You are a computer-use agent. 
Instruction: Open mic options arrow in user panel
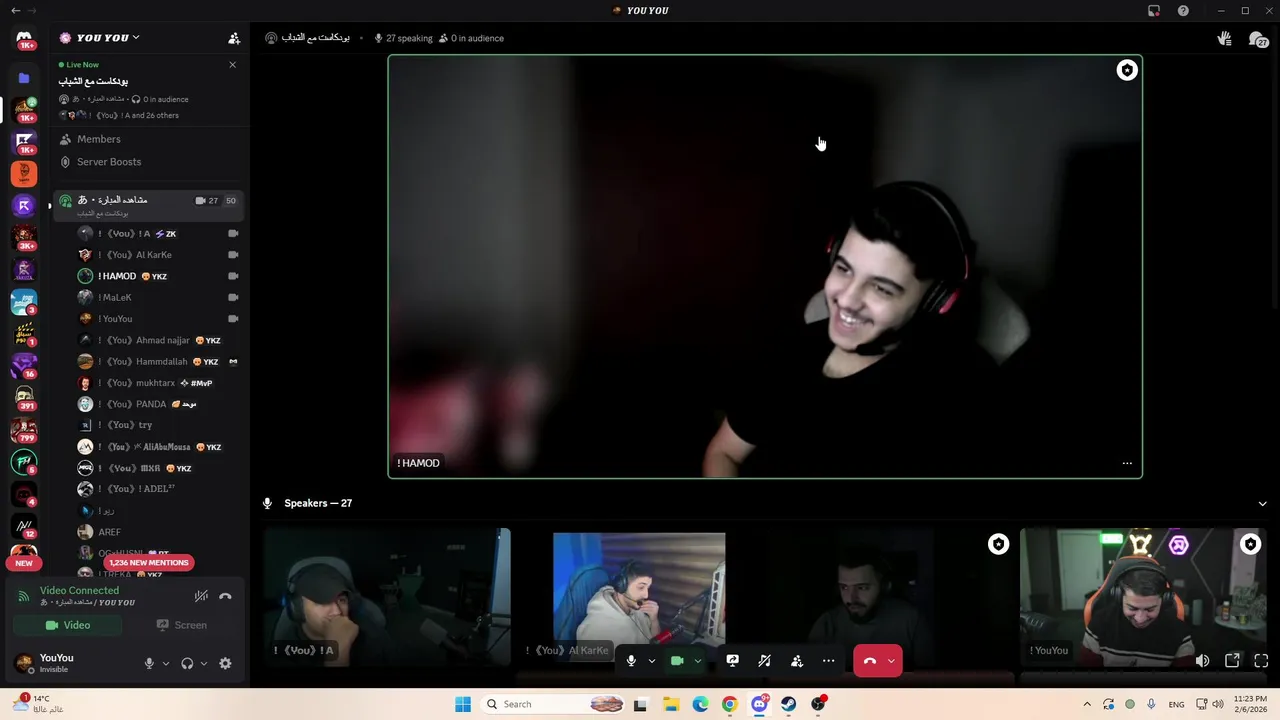pyautogui.click(x=166, y=663)
